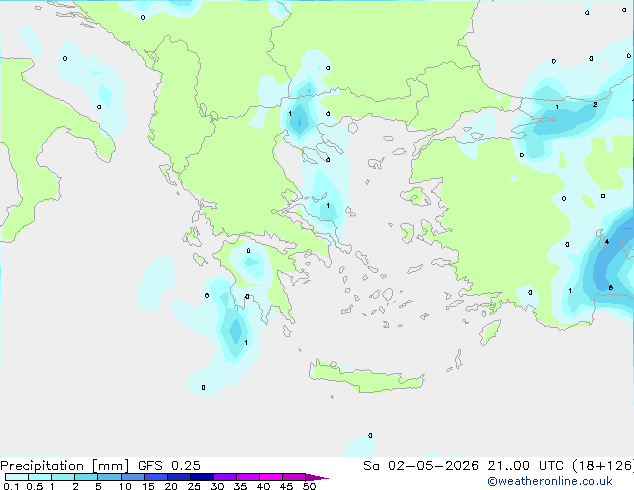This screenshot has width=634, height=490.
Task: Click the '10' legend scale label
Action: 125,486
